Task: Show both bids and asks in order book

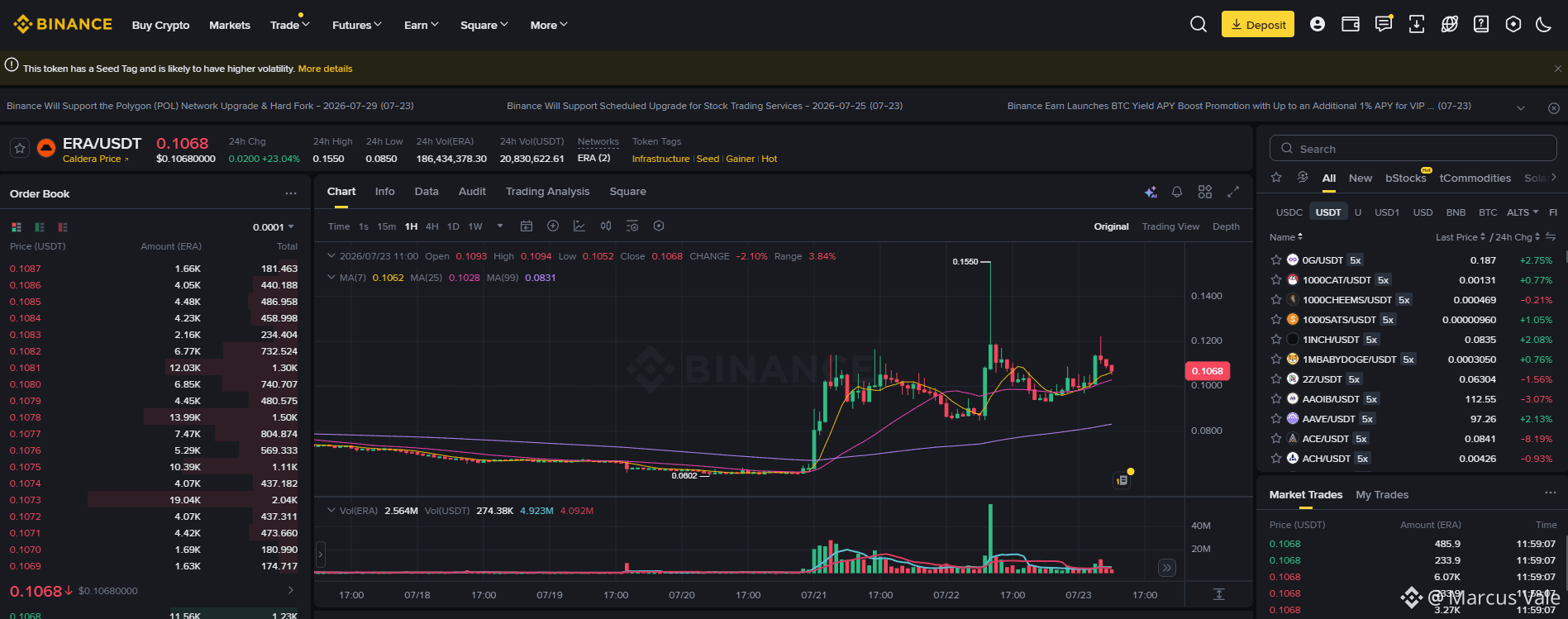Action: click(17, 227)
